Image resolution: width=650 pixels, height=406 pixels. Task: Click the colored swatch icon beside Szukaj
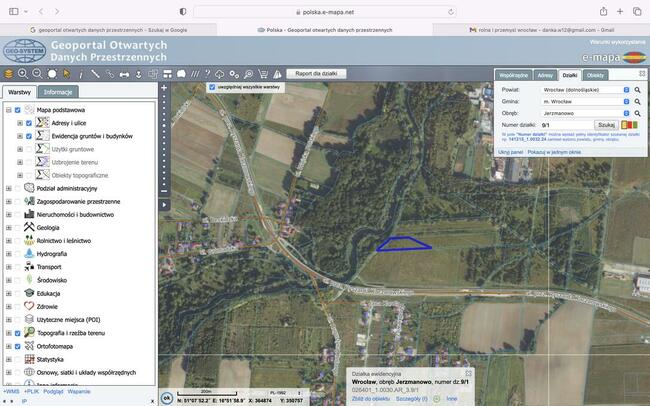(627, 125)
